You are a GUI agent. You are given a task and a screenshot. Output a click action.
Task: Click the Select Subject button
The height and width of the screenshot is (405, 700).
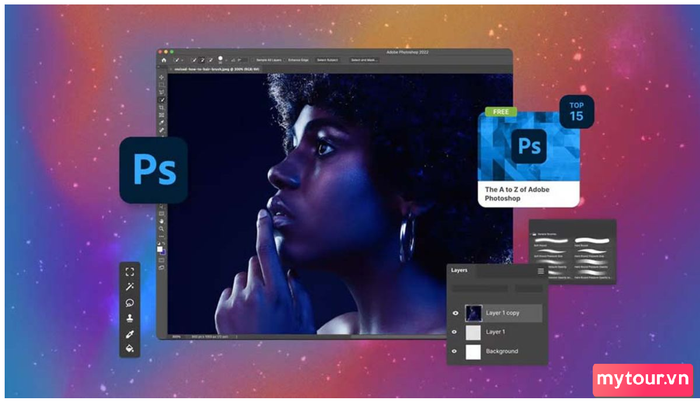pyautogui.click(x=327, y=60)
